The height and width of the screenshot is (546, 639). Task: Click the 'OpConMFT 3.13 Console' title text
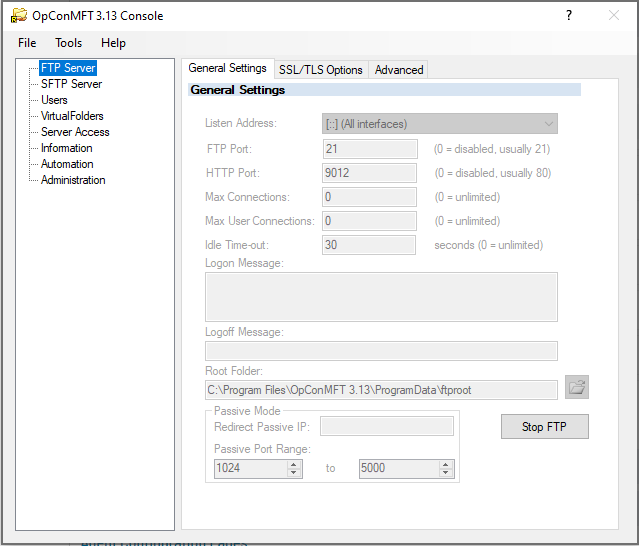click(98, 15)
